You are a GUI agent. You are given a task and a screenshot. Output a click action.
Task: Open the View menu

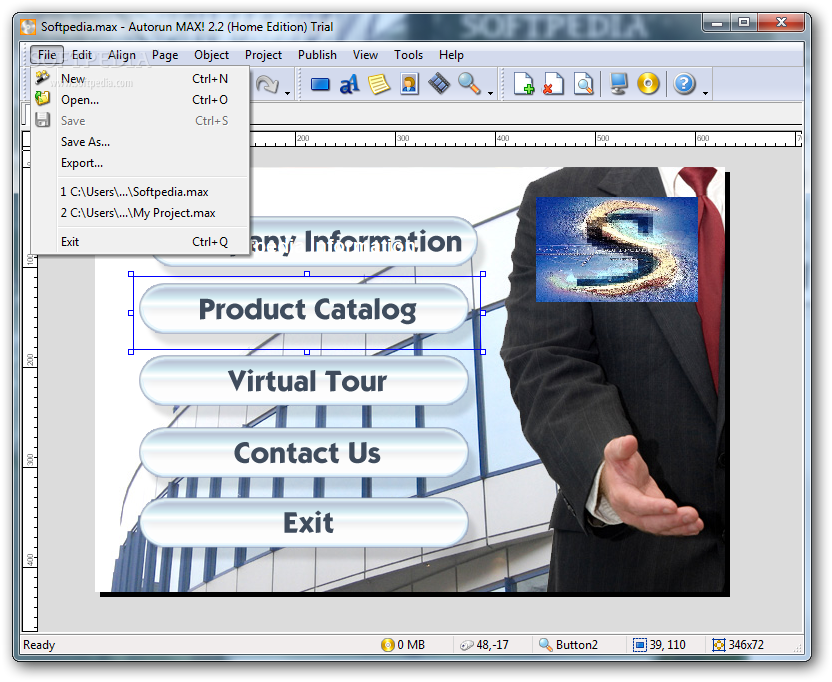click(x=366, y=55)
